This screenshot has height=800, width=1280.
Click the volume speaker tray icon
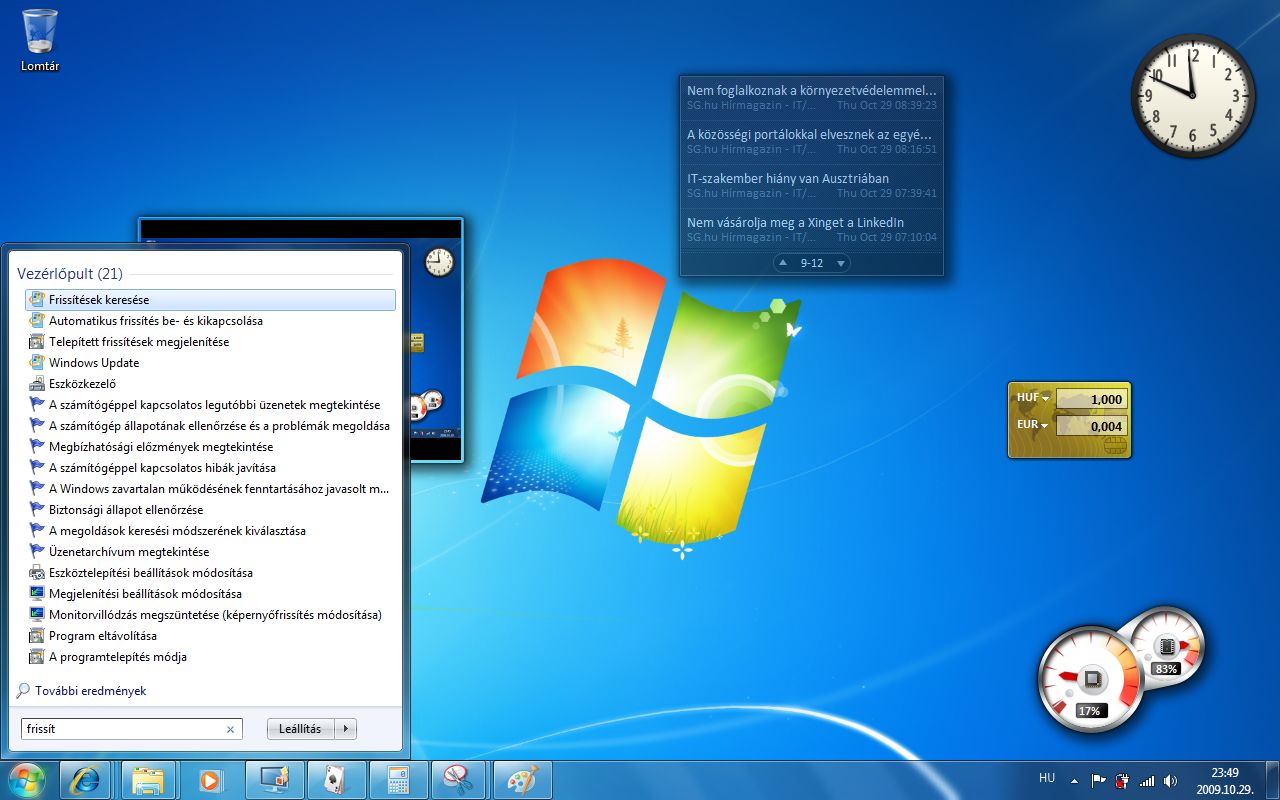pyautogui.click(x=1171, y=780)
